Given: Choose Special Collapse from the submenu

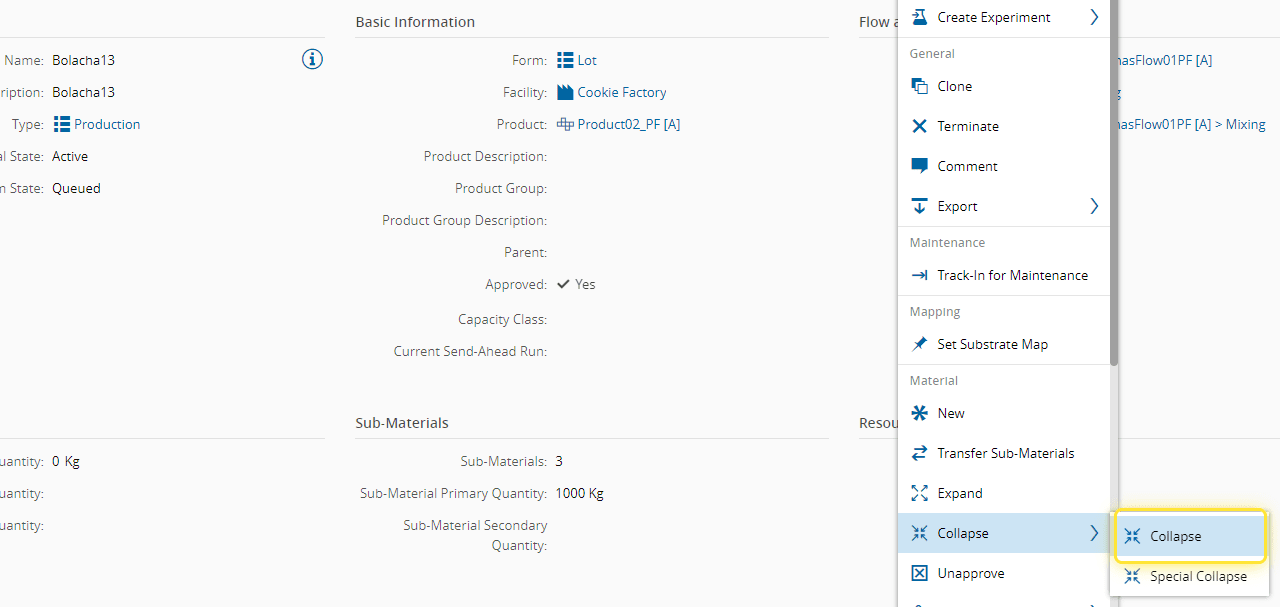Looking at the screenshot, I should [x=1197, y=576].
